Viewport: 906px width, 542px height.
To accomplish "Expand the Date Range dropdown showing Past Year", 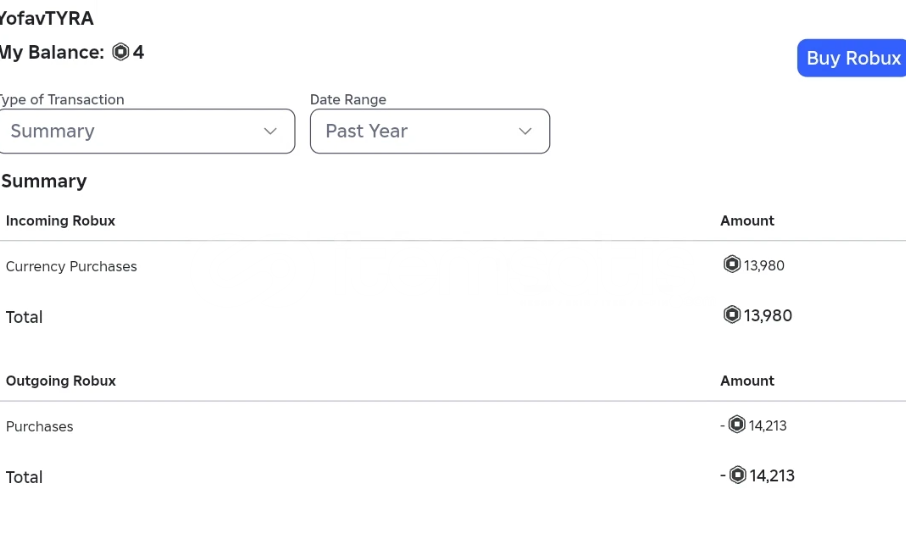I will tap(429, 131).
